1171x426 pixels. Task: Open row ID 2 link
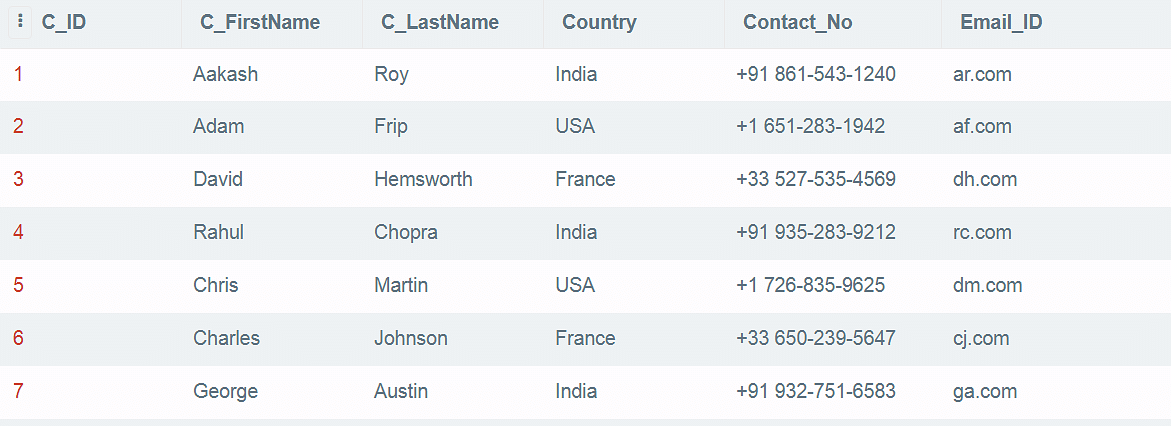pyautogui.click(x=18, y=126)
